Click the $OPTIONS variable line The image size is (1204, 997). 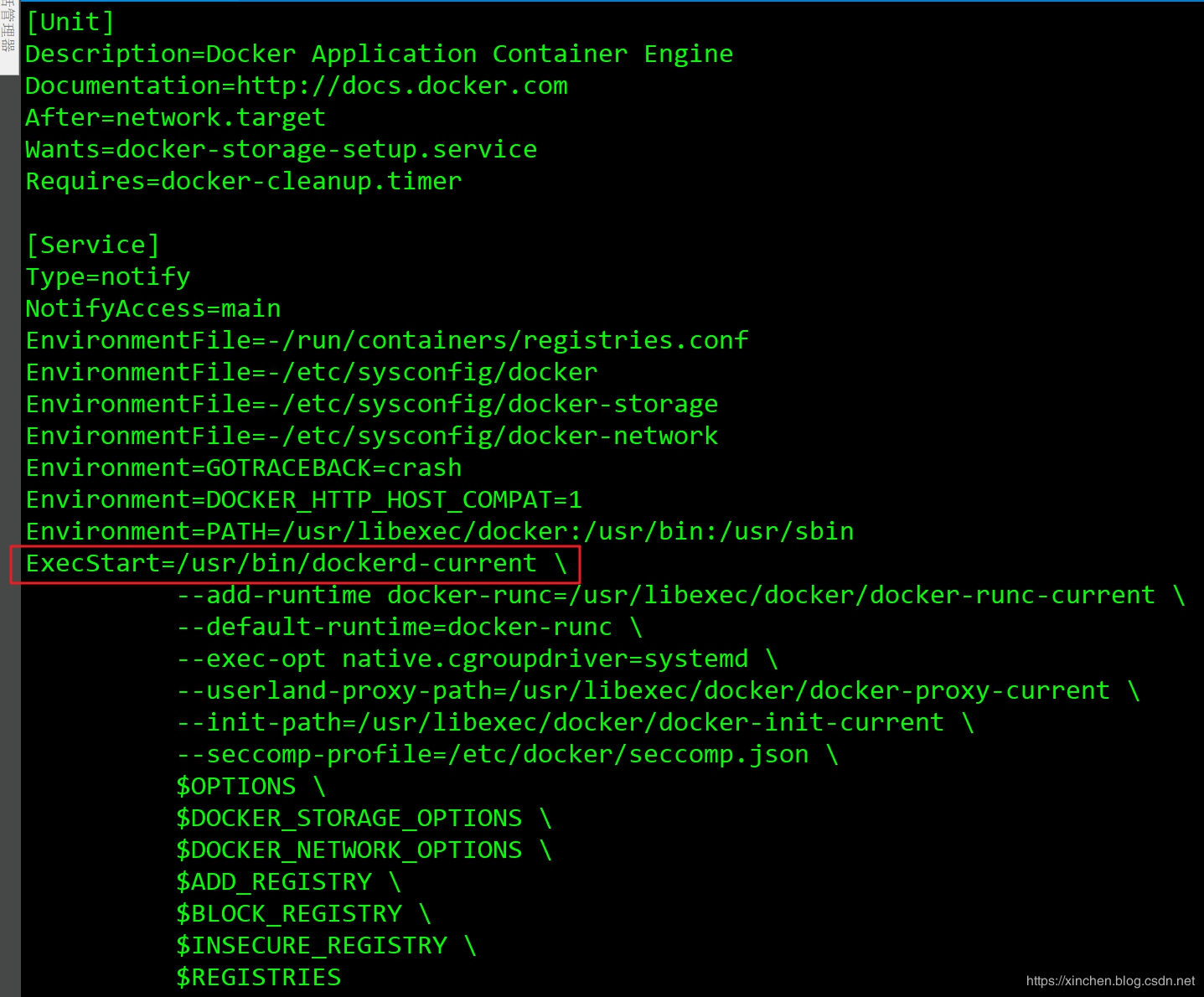pyautogui.click(x=251, y=787)
